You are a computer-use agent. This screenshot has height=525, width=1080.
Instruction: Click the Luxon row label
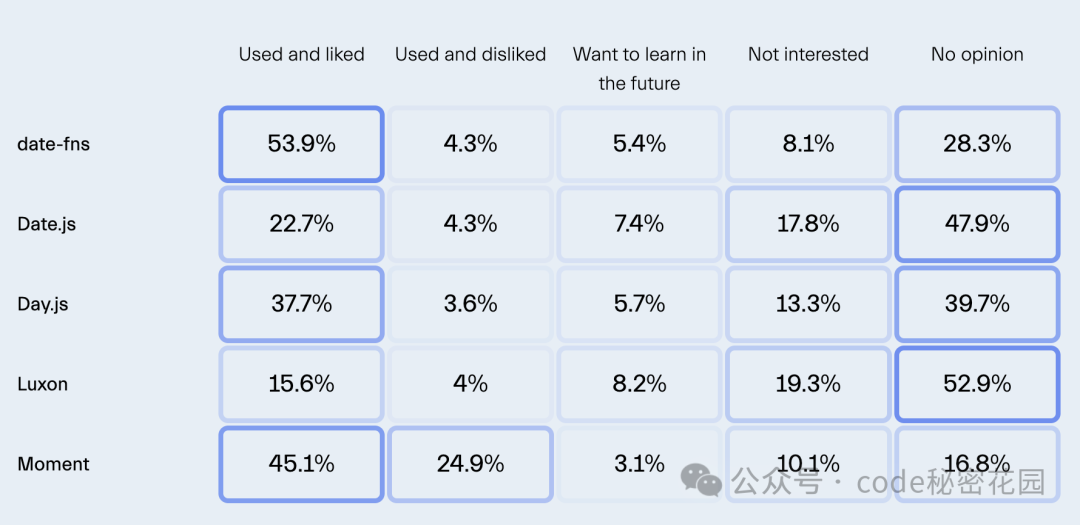point(43,384)
